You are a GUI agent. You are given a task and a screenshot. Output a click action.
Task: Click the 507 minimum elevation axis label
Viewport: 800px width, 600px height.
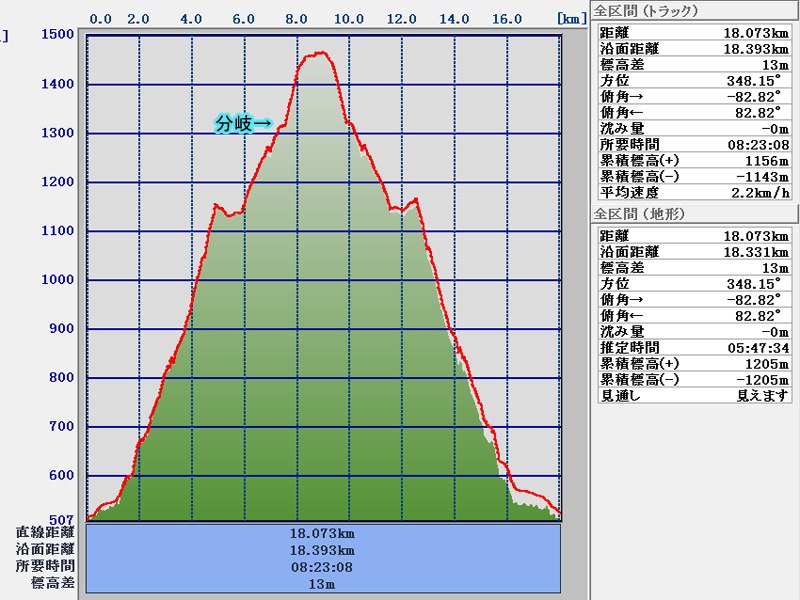(62, 519)
